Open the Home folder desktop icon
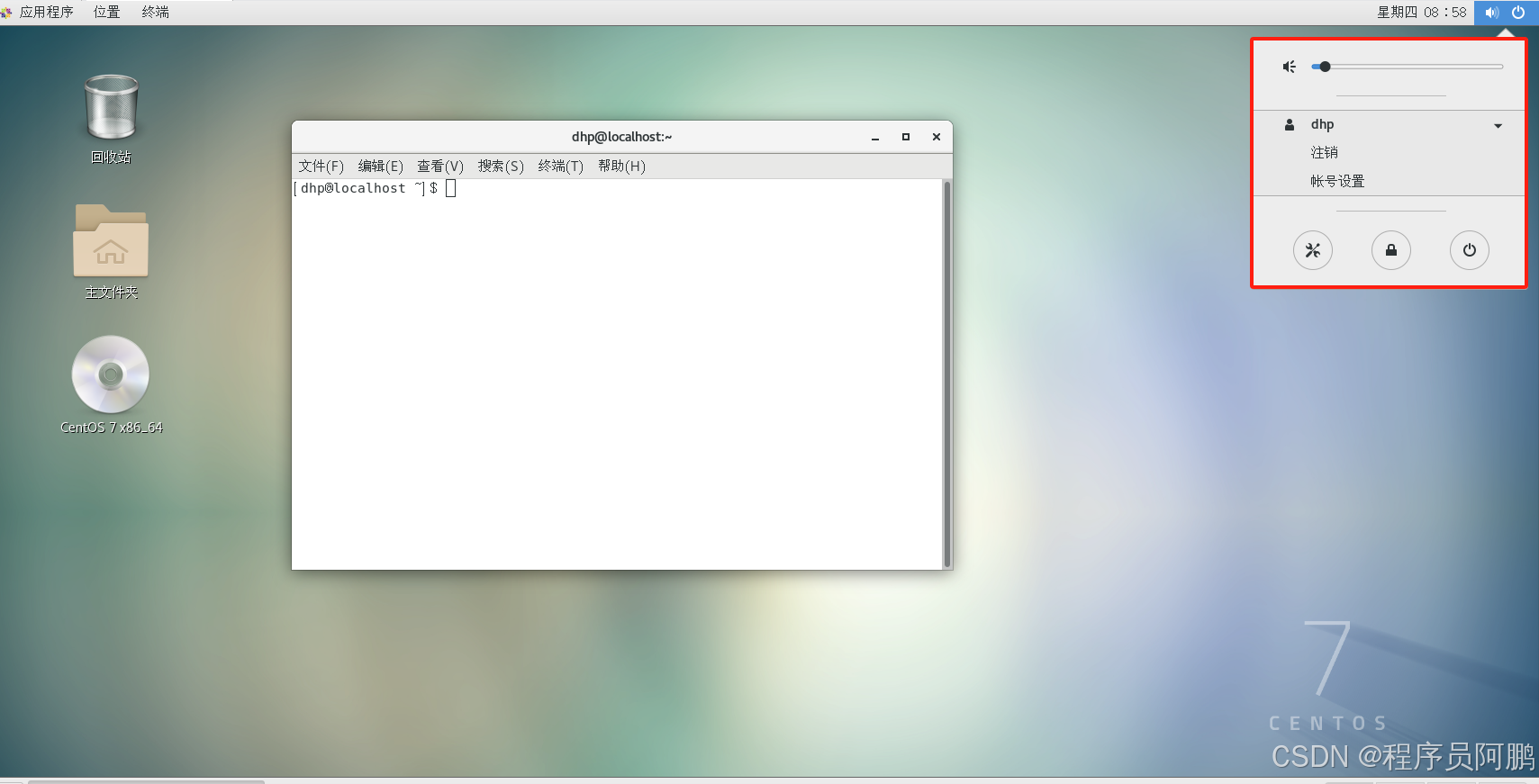Image resolution: width=1539 pixels, height=784 pixels. pos(111,241)
